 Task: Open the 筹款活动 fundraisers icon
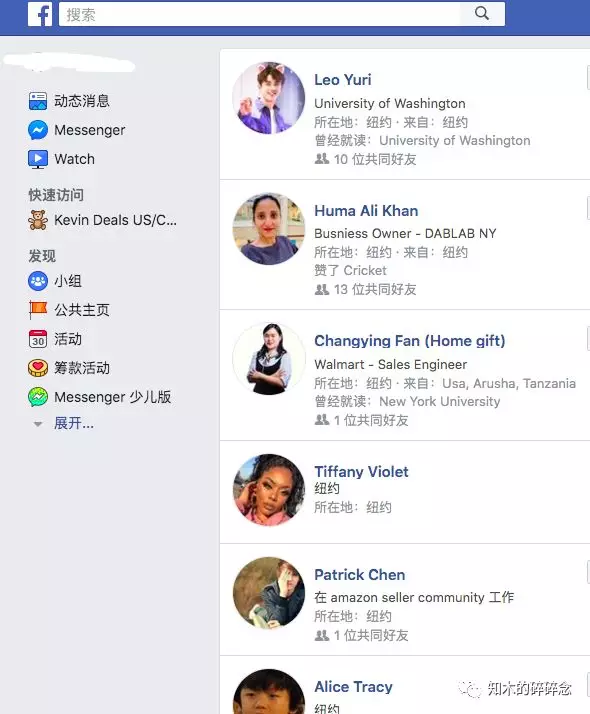pos(38,368)
